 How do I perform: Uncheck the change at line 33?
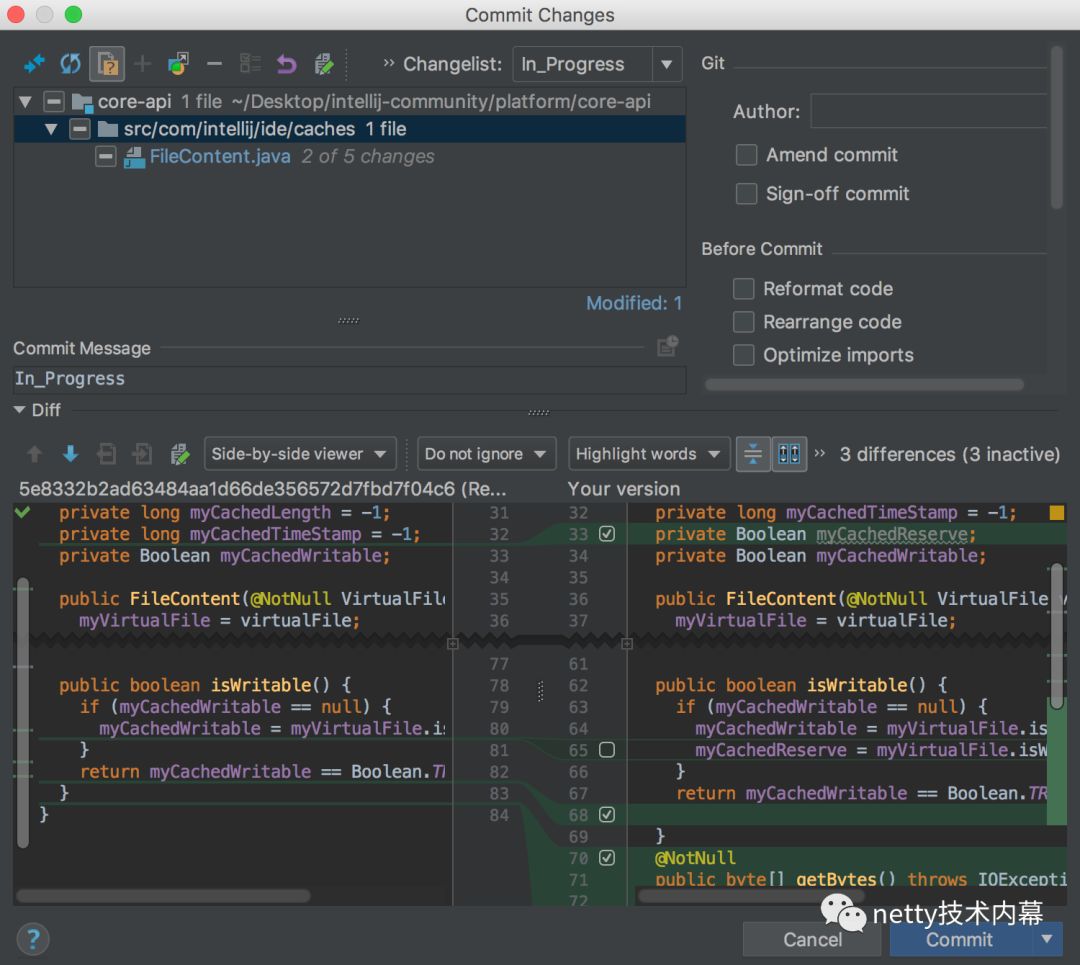click(607, 534)
